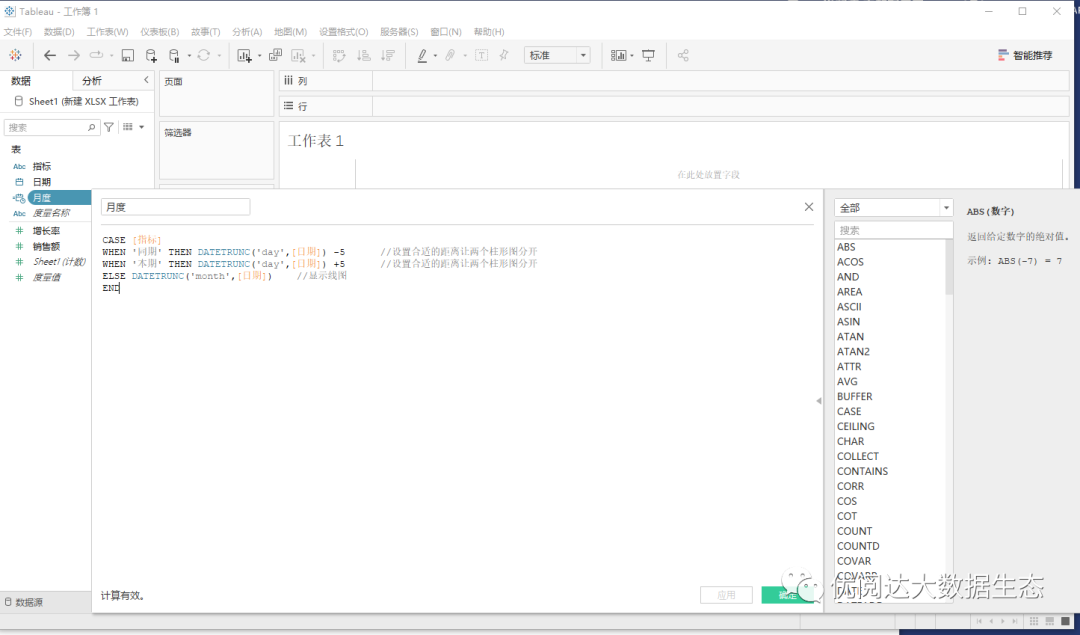The image size is (1080, 635).
Task: Open the 数据(D) menu
Action: pos(59,32)
